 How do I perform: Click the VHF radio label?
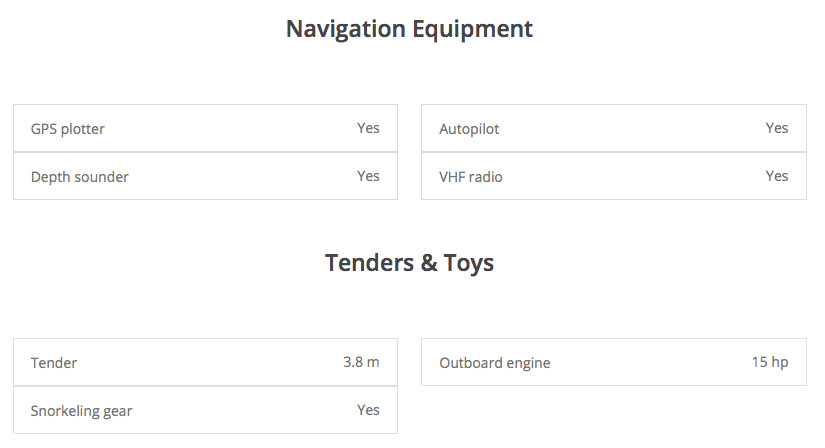click(471, 177)
